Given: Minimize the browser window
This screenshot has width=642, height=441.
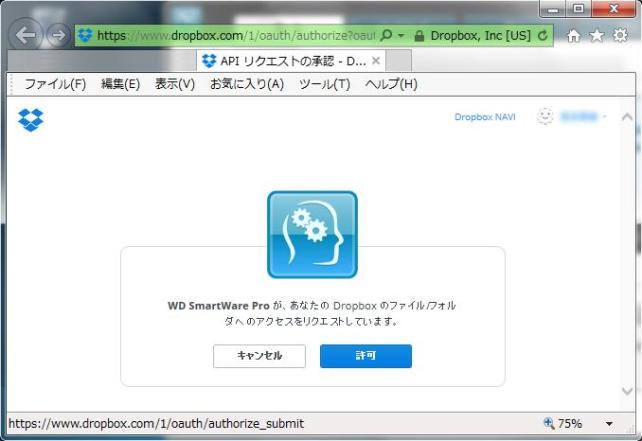Looking at the screenshot, I should tap(553, 9).
